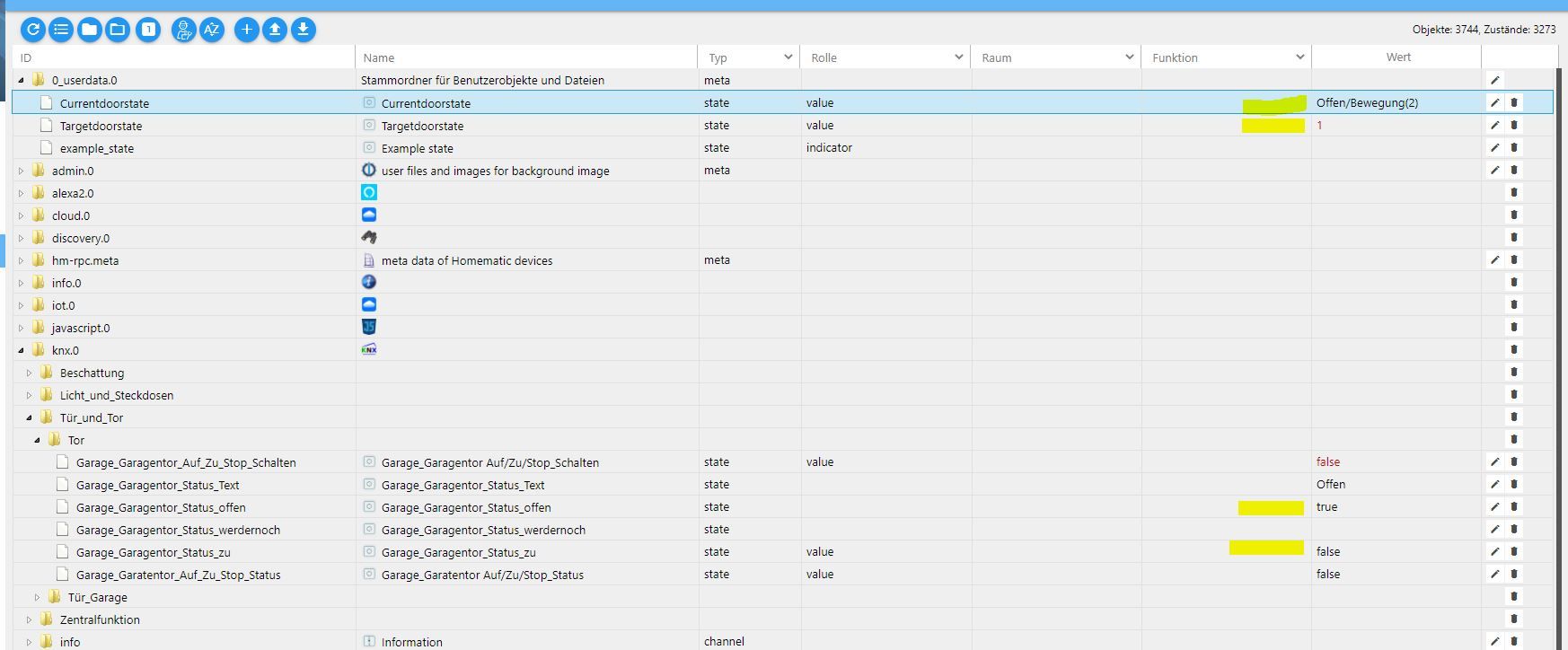The image size is (1568, 650).
Task: Click the upload objects toolbar icon
Action: 275,30
